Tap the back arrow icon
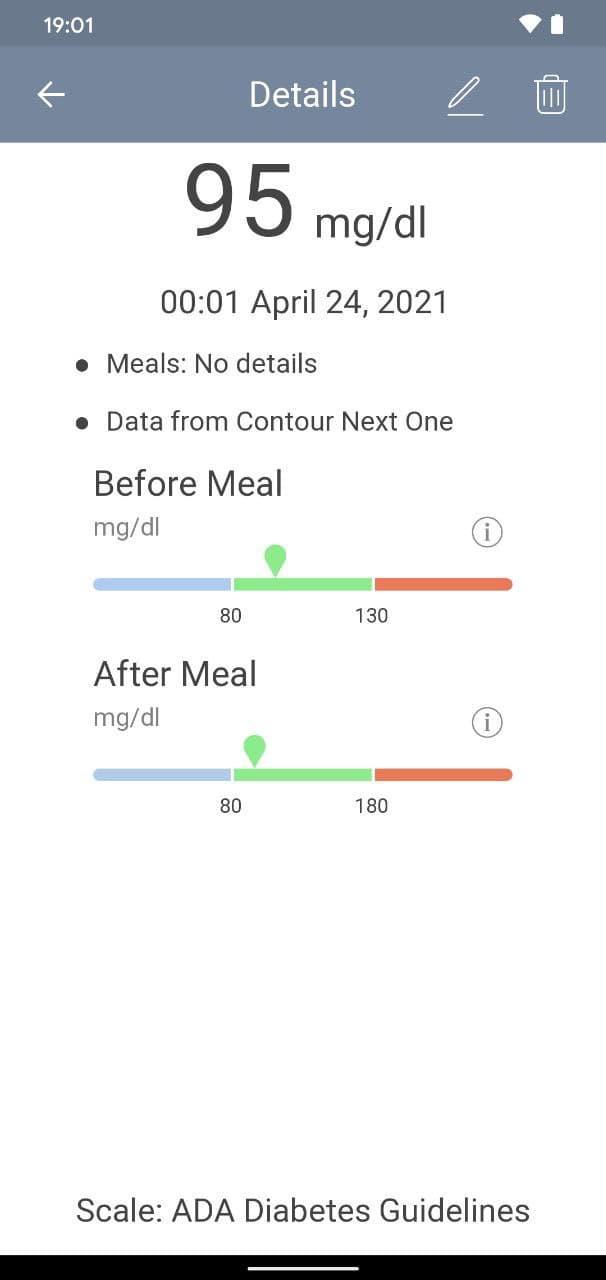Image resolution: width=606 pixels, height=1280 pixels. (x=51, y=95)
